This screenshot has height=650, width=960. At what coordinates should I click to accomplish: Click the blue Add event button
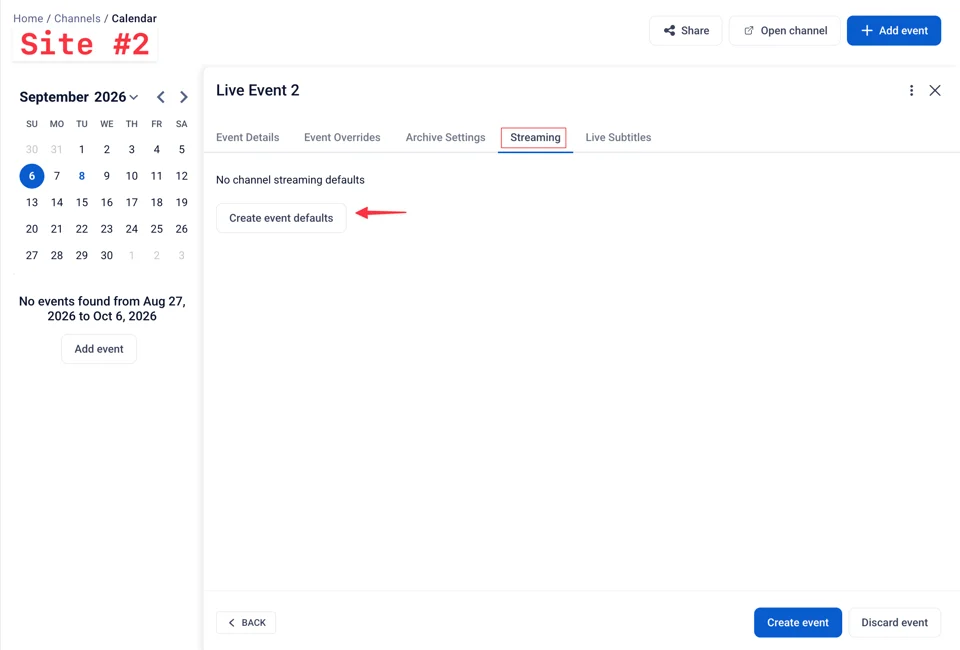click(894, 31)
